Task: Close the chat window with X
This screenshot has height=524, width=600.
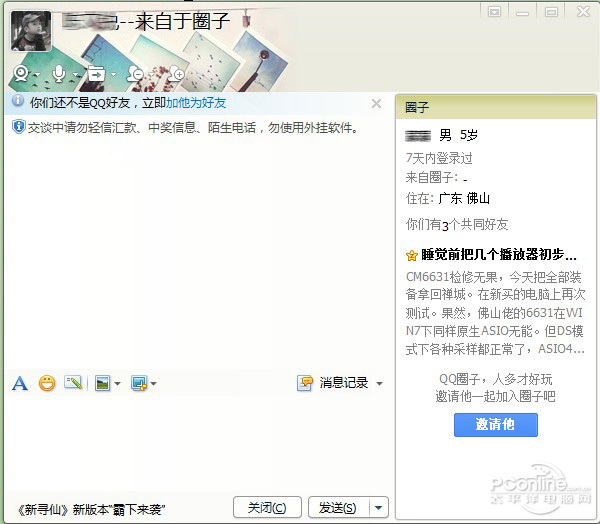Action: point(583,12)
